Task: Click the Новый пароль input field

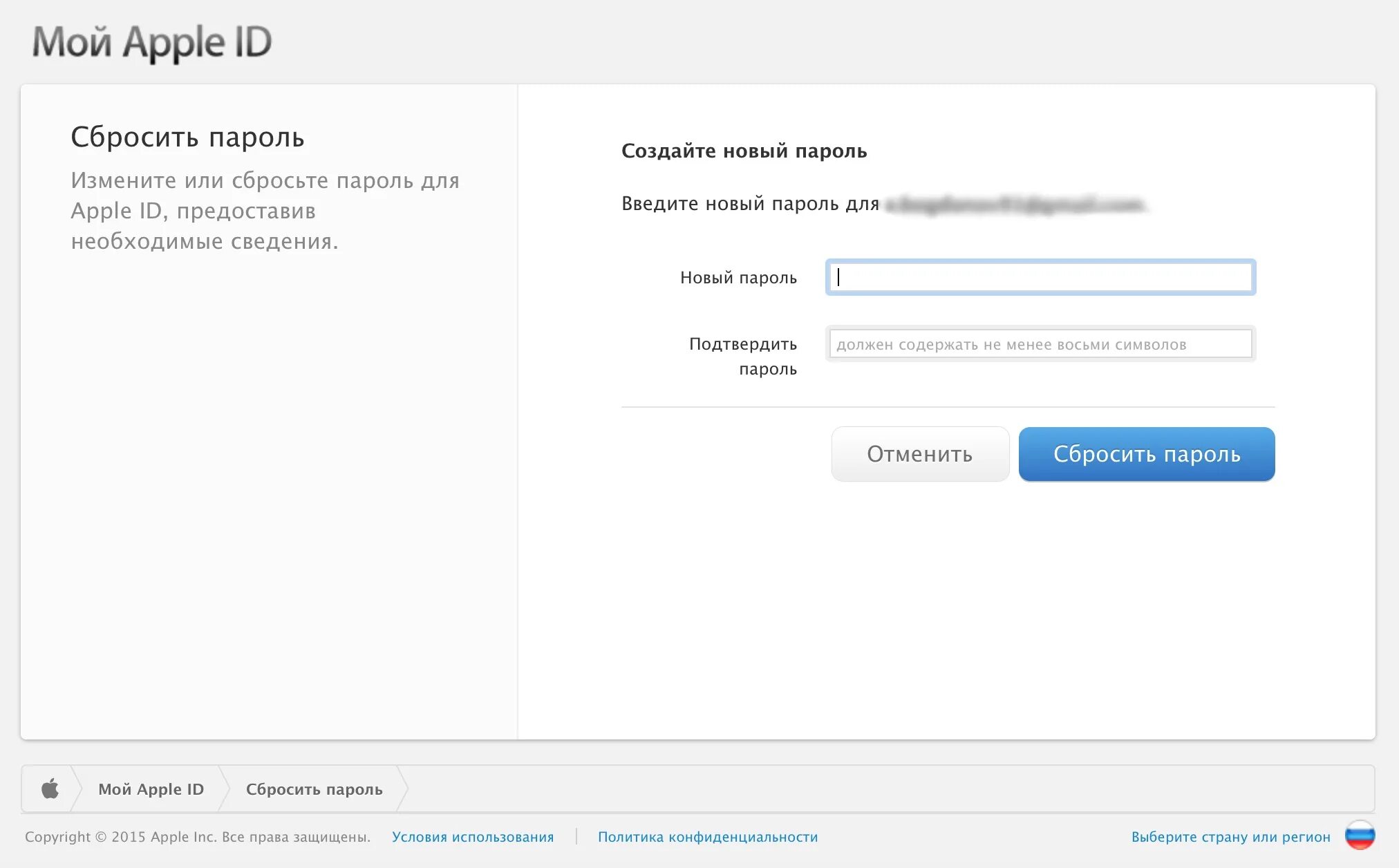Action: pyautogui.click(x=1040, y=277)
